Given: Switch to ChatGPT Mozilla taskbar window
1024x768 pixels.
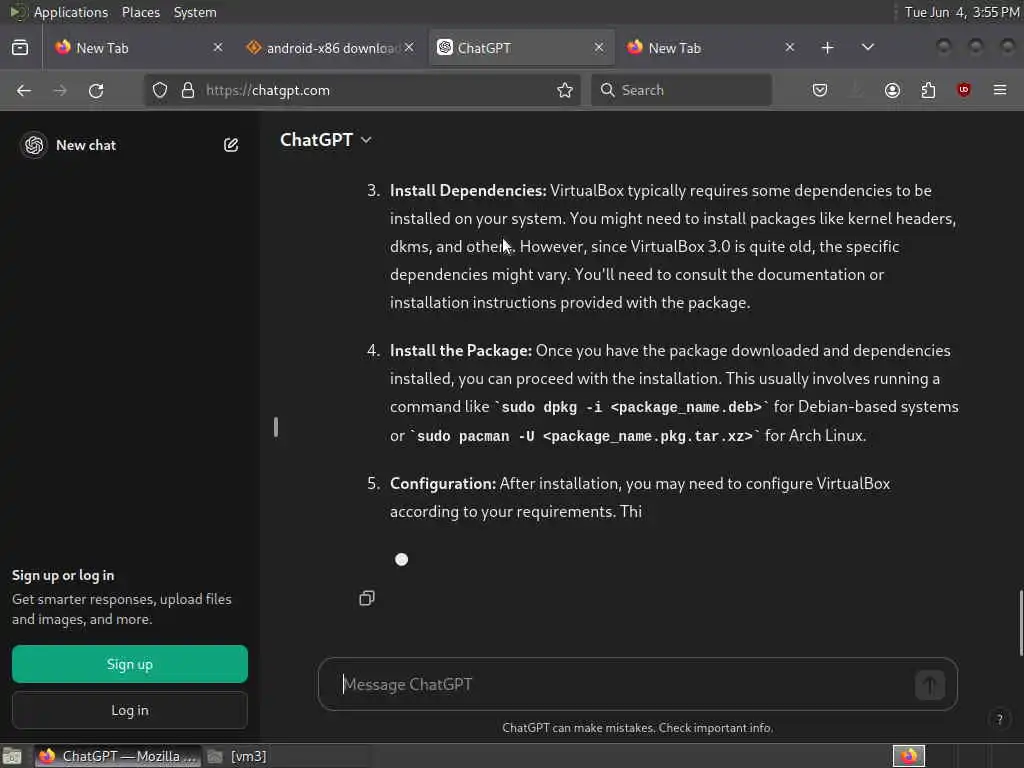Looking at the screenshot, I should pos(118,756).
